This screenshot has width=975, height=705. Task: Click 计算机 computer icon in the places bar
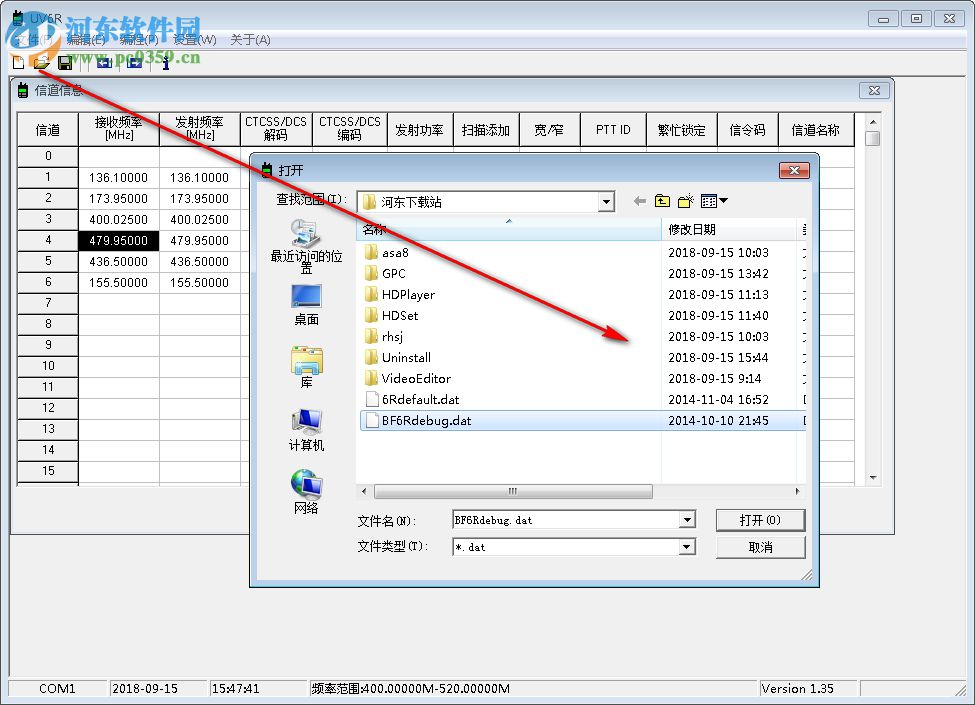(306, 430)
